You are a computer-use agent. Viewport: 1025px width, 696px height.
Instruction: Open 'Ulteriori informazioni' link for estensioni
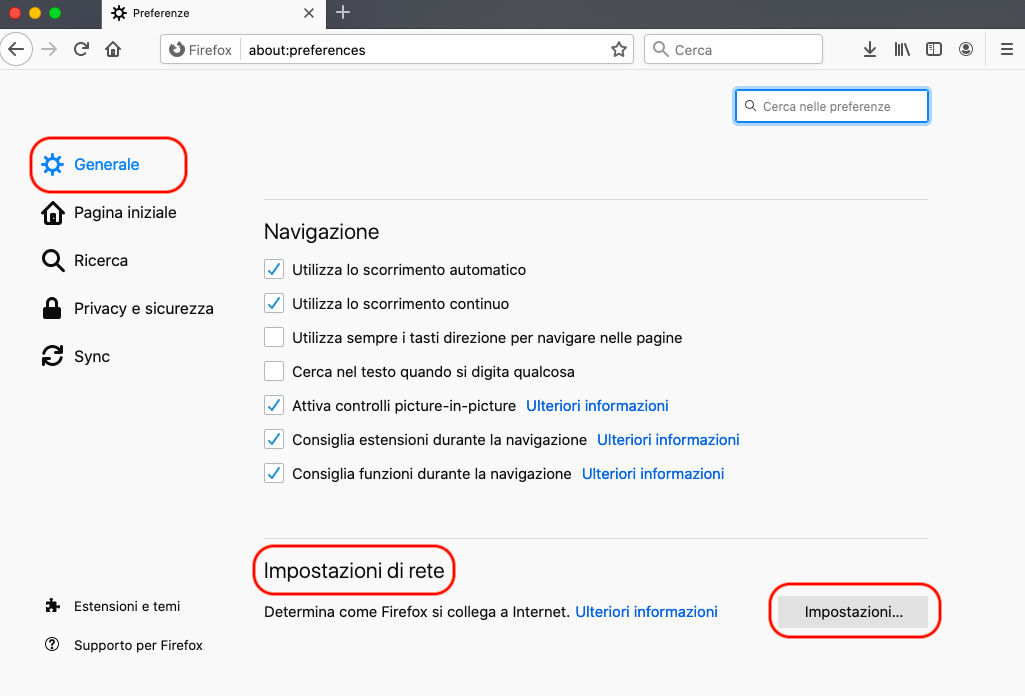click(x=668, y=440)
